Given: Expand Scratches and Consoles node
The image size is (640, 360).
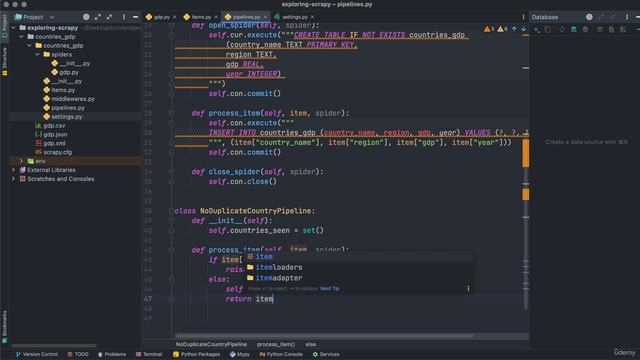Looking at the screenshot, I should [13, 179].
